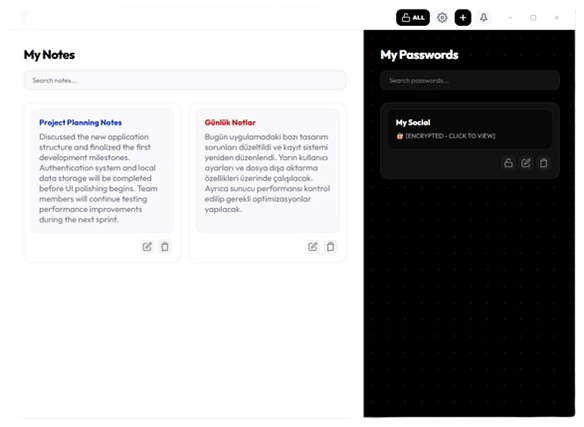Viewport: 584px width, 427px height.
Task: Open notifications bell icon
Action: pos(483,18)
